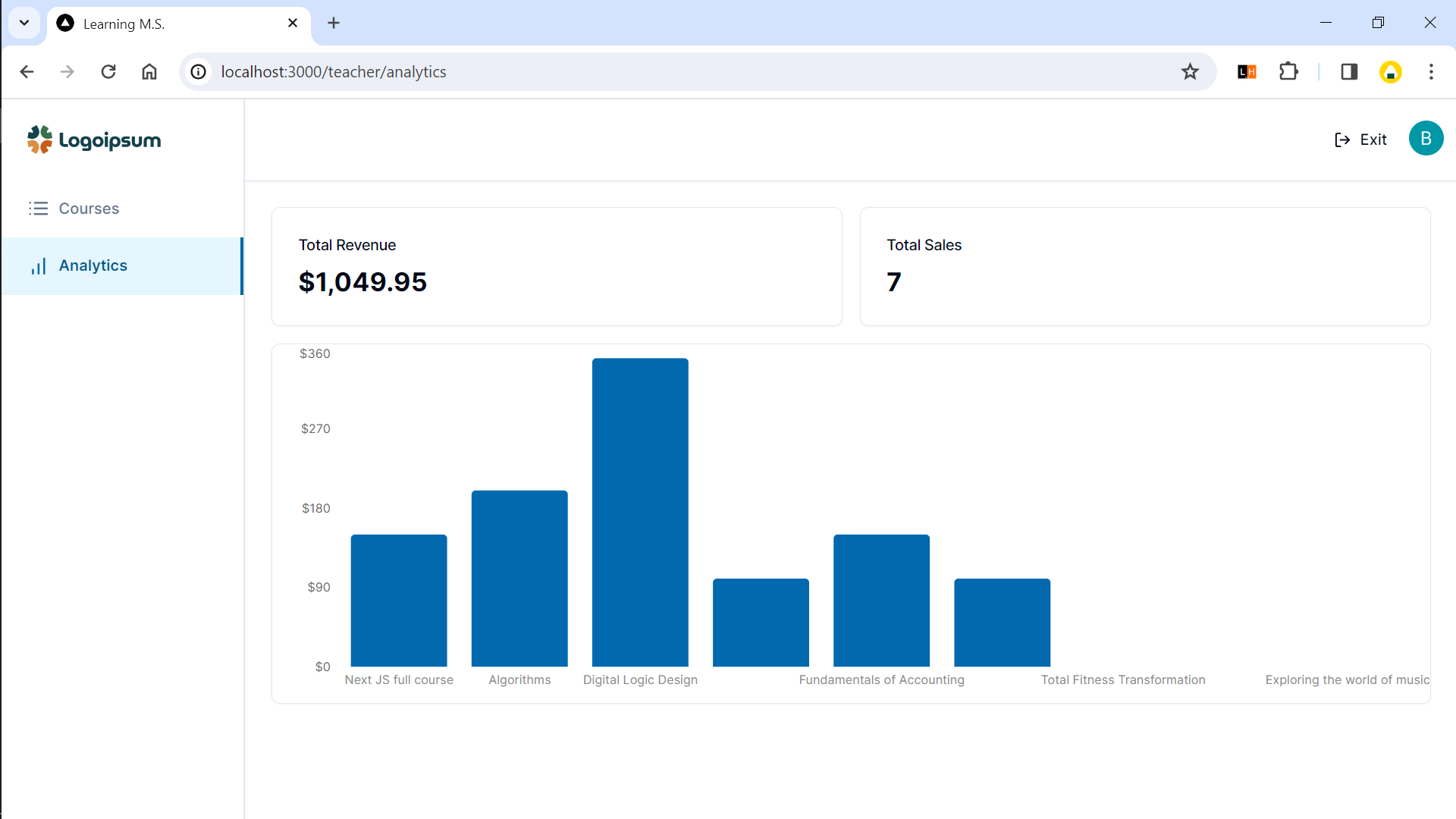The height and width of the screenshot is (819, 1456).
Task: Open the B user avatar menu
Action: (1426, 139)
